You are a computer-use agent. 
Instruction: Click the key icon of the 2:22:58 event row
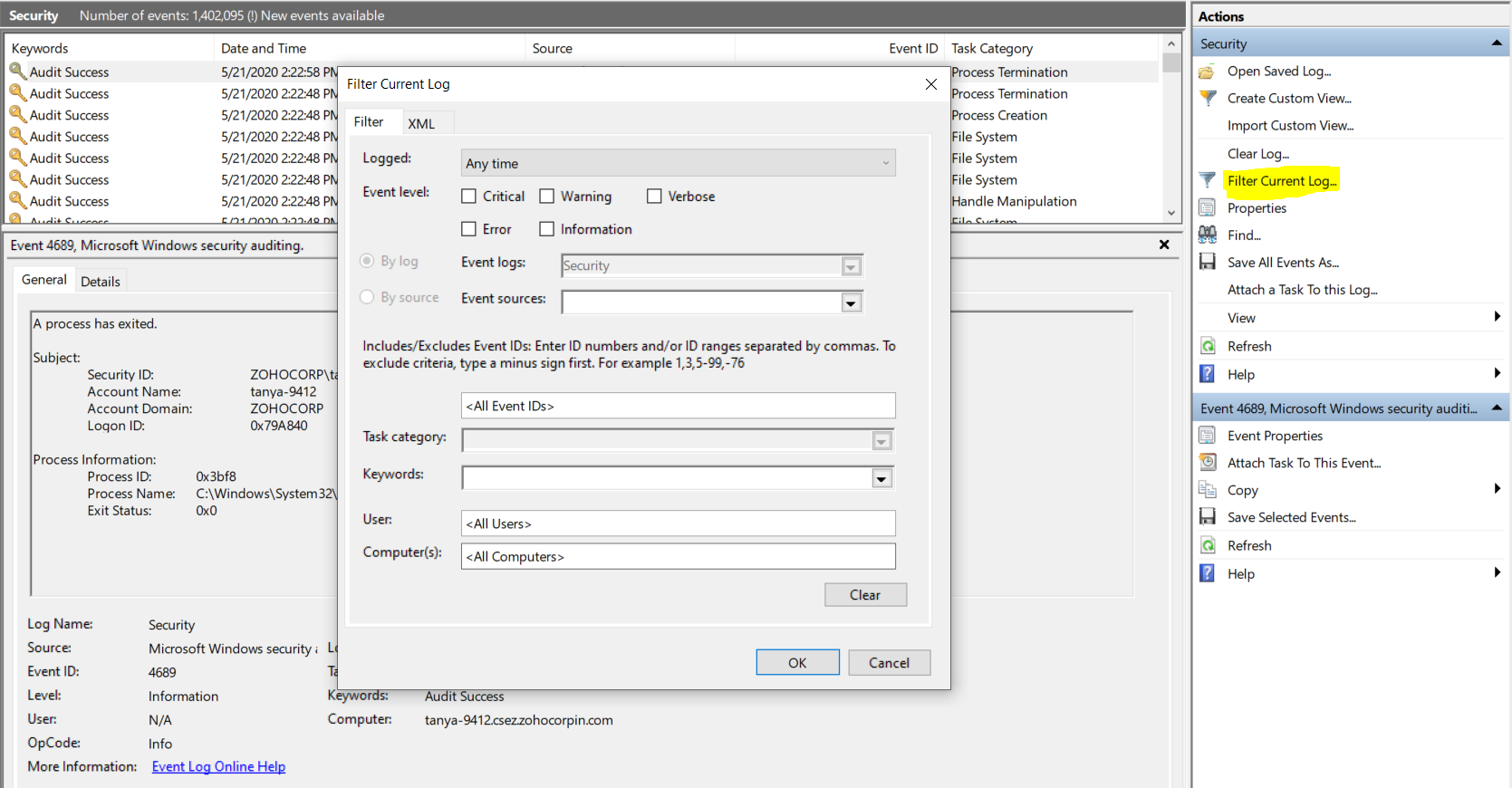[x=17, y=71]
